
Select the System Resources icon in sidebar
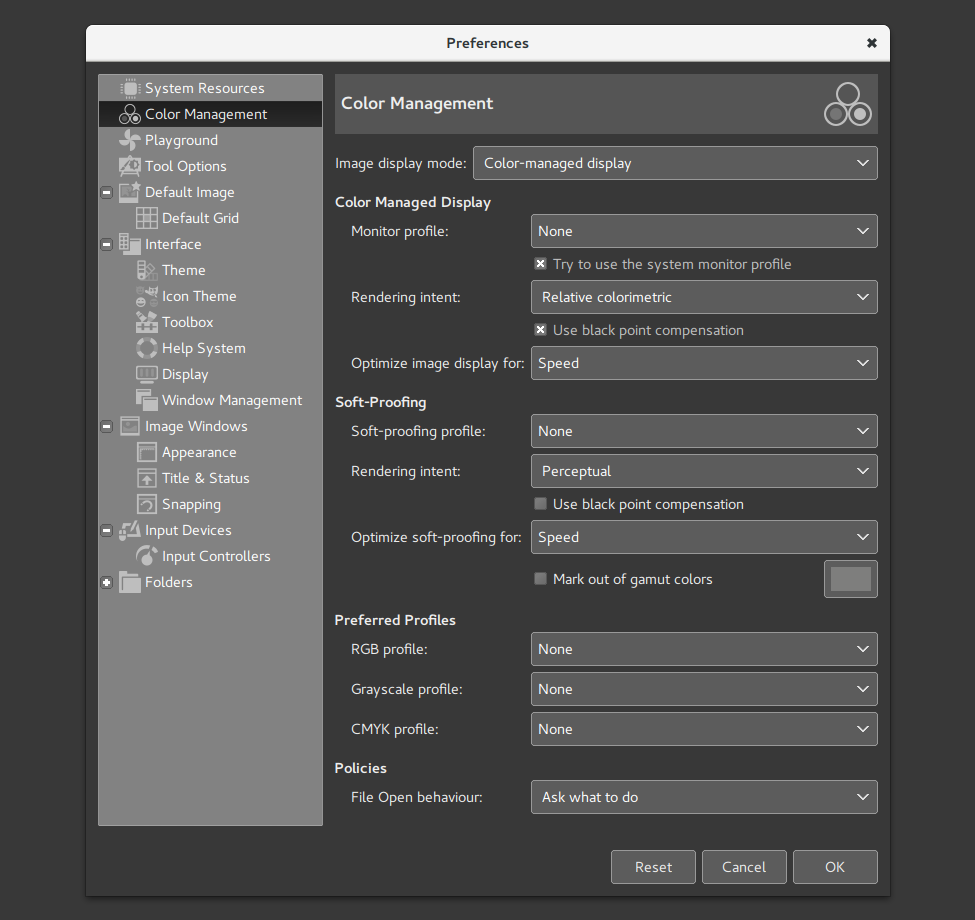[130, 87]
